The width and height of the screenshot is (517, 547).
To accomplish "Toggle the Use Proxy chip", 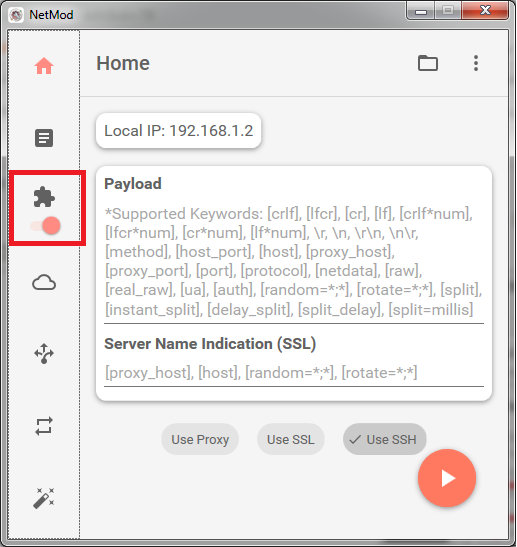I will tap(200, 439).
